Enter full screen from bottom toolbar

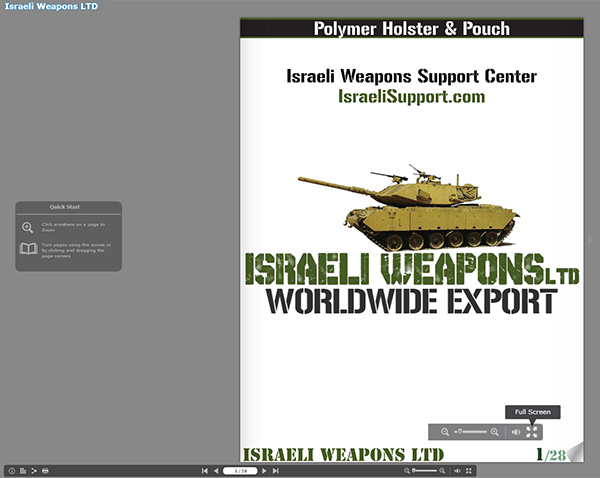tap(469, 471)
